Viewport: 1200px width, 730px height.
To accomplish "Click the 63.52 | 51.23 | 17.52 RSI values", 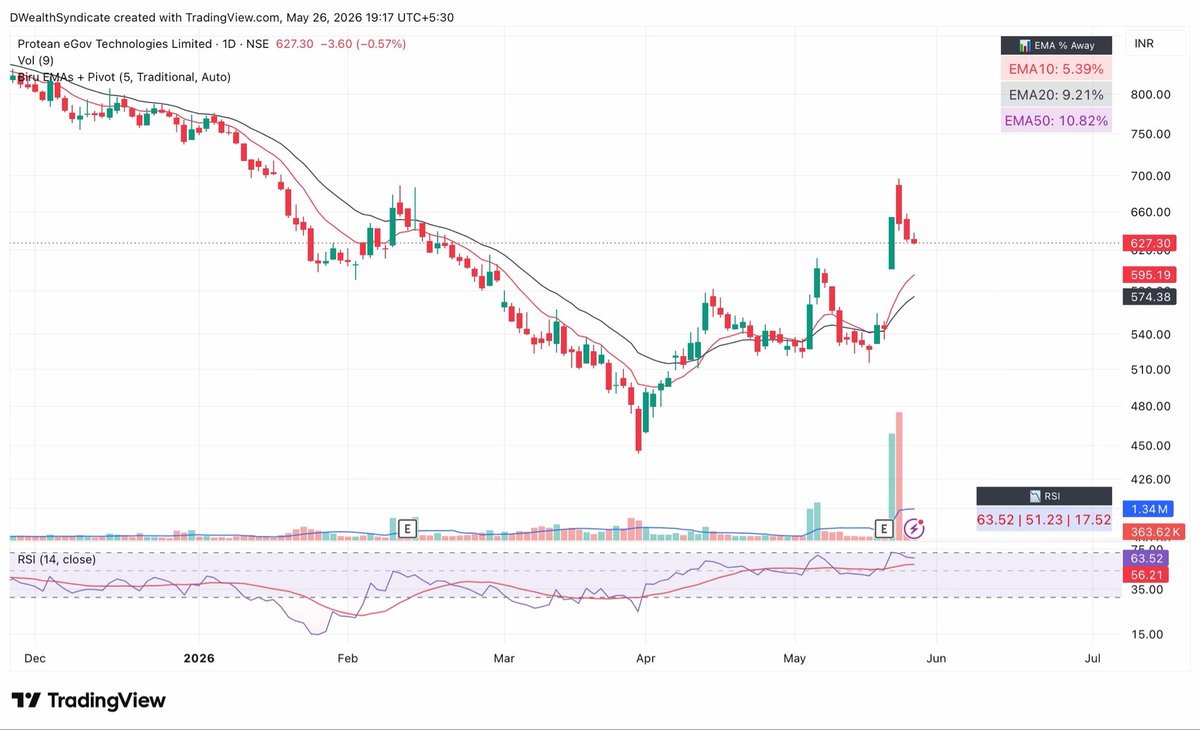I will point(1044,518).
